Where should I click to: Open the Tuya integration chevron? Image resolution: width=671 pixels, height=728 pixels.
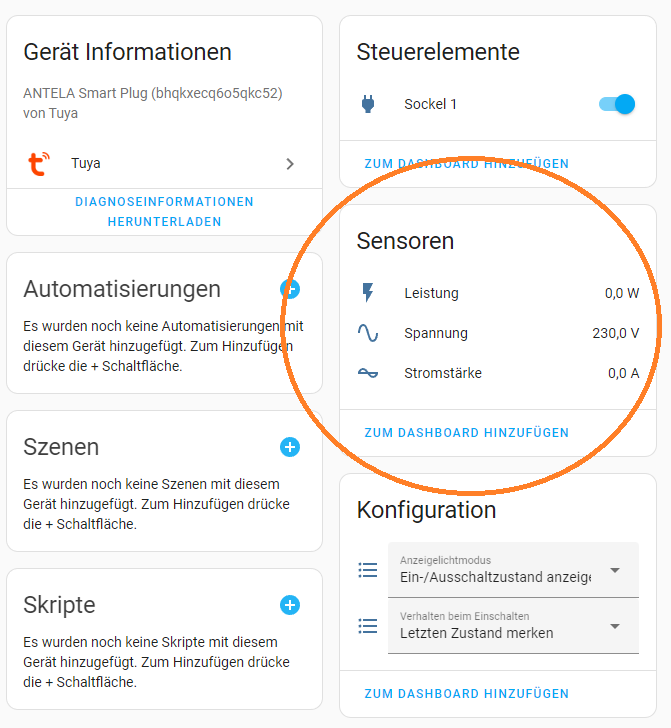(x=290, y=164)
